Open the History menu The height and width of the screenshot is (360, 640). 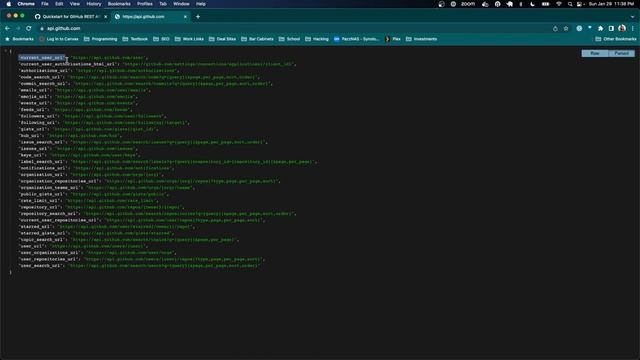coord(94,4)
